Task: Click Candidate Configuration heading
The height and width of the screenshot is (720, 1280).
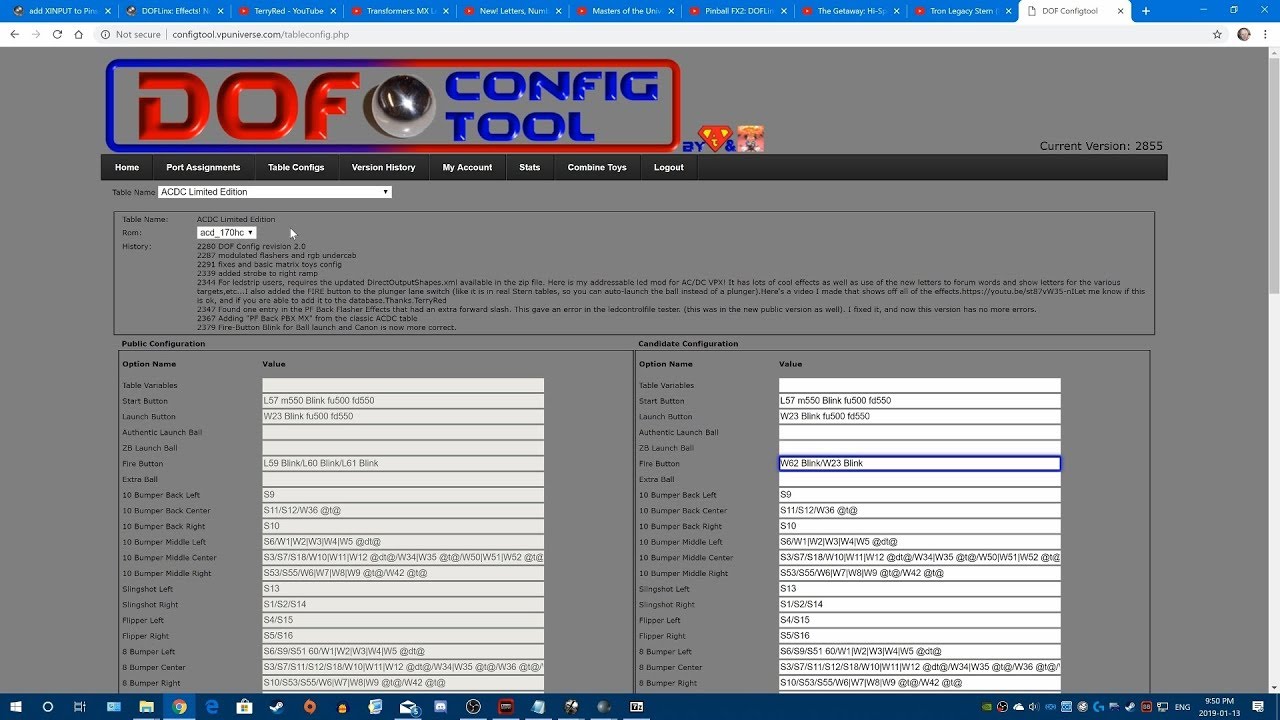Action: pos(688,344)
